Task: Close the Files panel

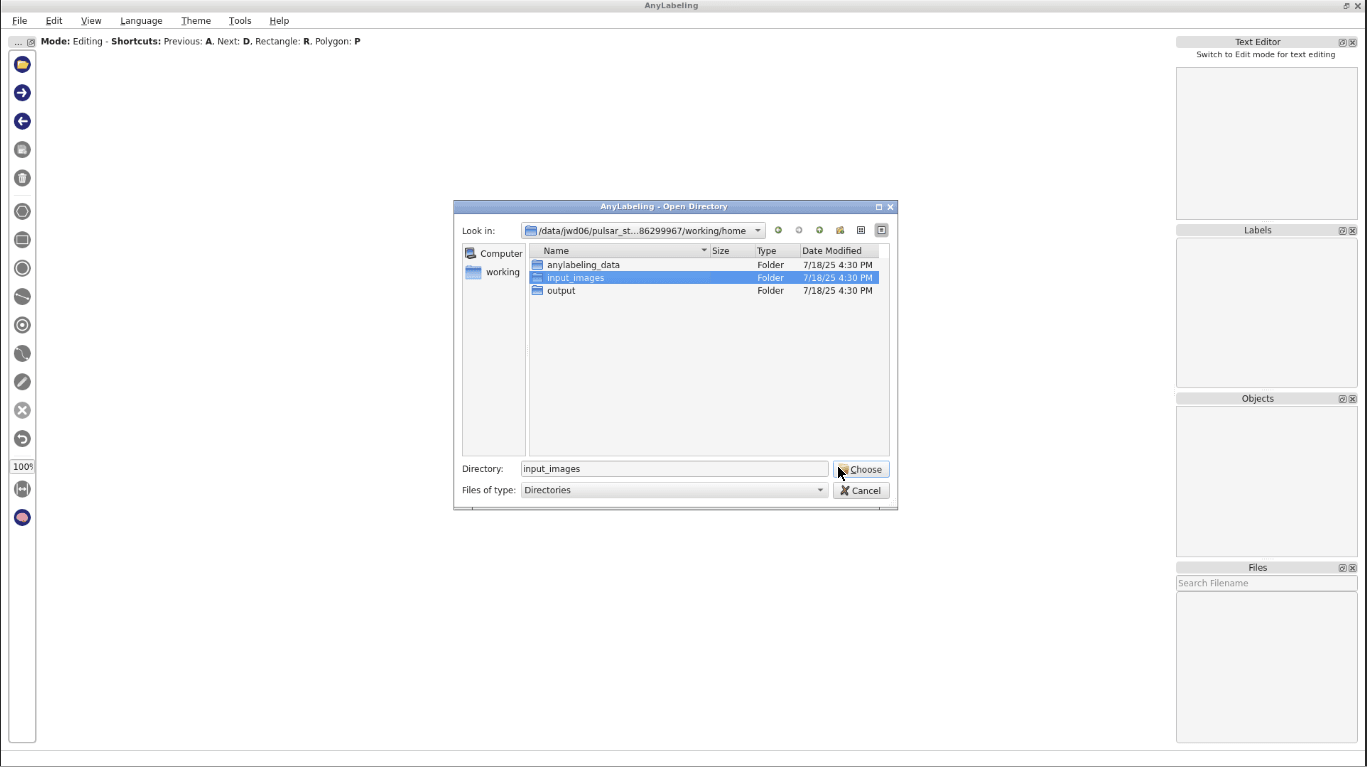Action: 1353,568
